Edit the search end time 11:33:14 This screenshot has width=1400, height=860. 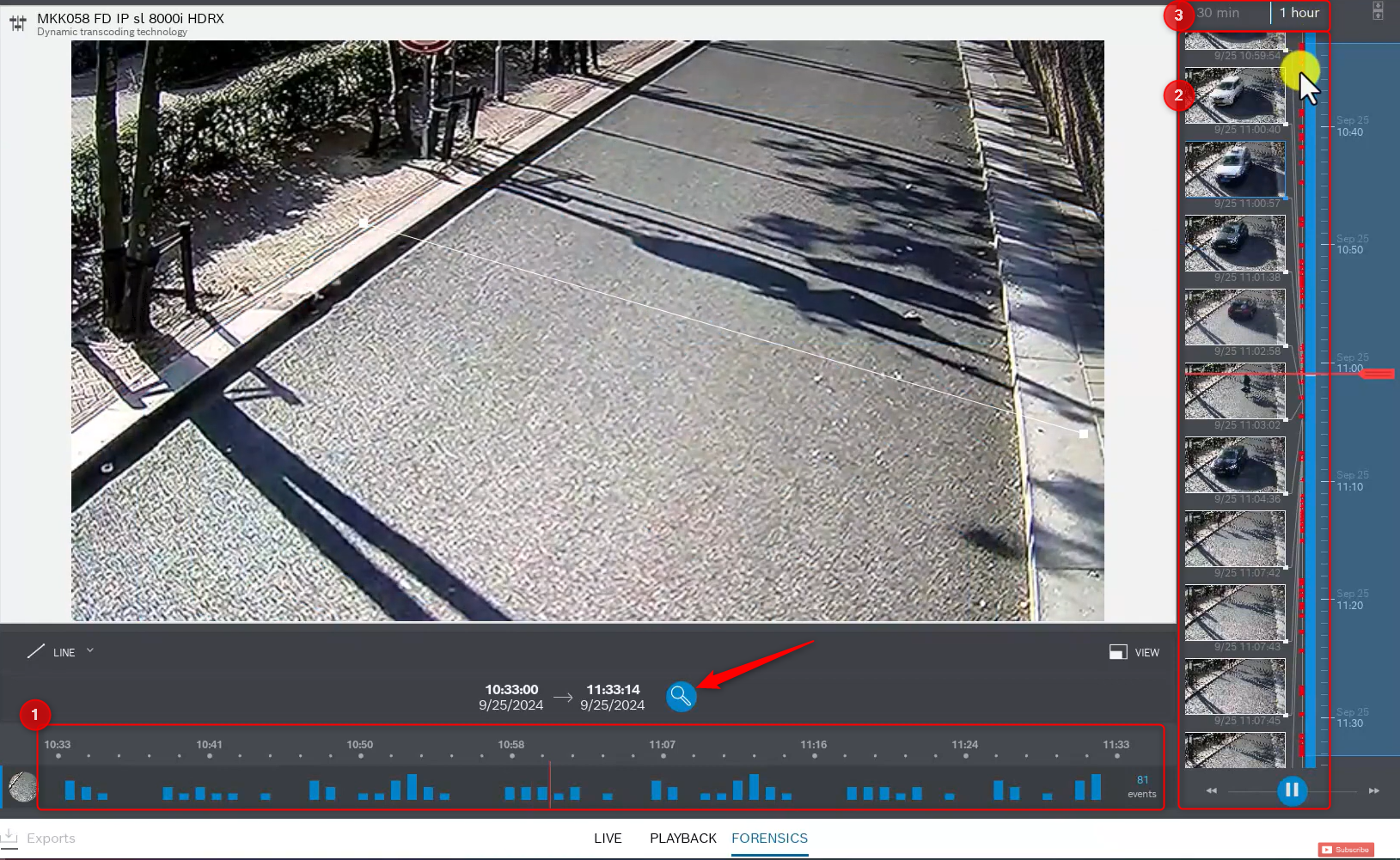(613, 689)
